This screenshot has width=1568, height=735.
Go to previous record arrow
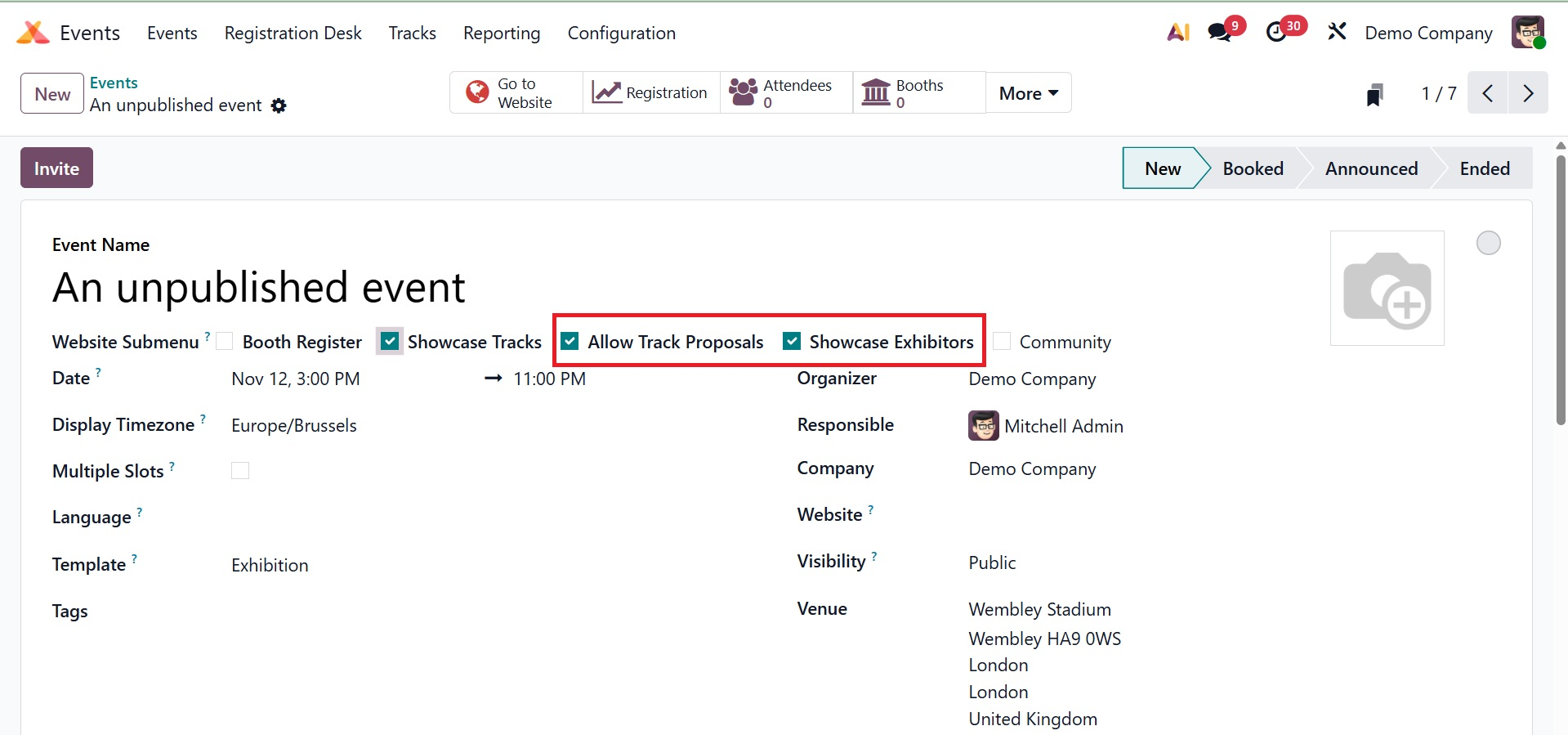click(x=1487, y=93)
